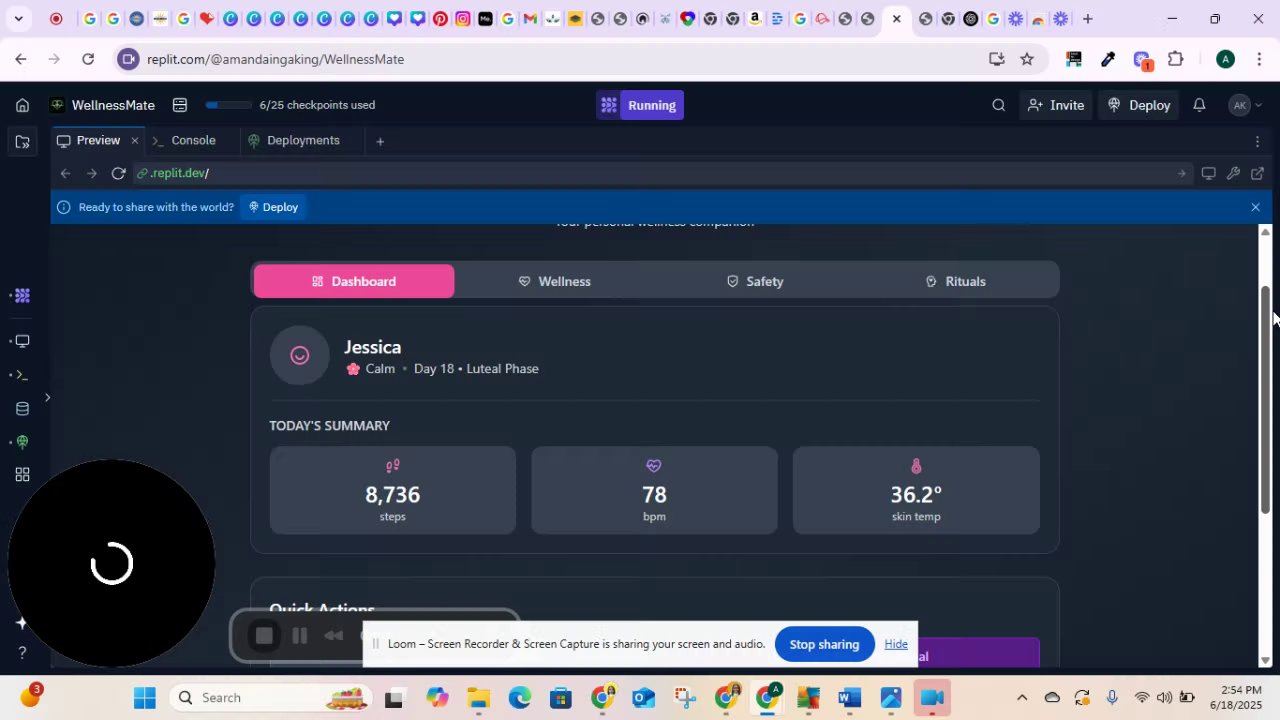
Task: Open preview devtools wrench icon
Action: coord(1233,173)
